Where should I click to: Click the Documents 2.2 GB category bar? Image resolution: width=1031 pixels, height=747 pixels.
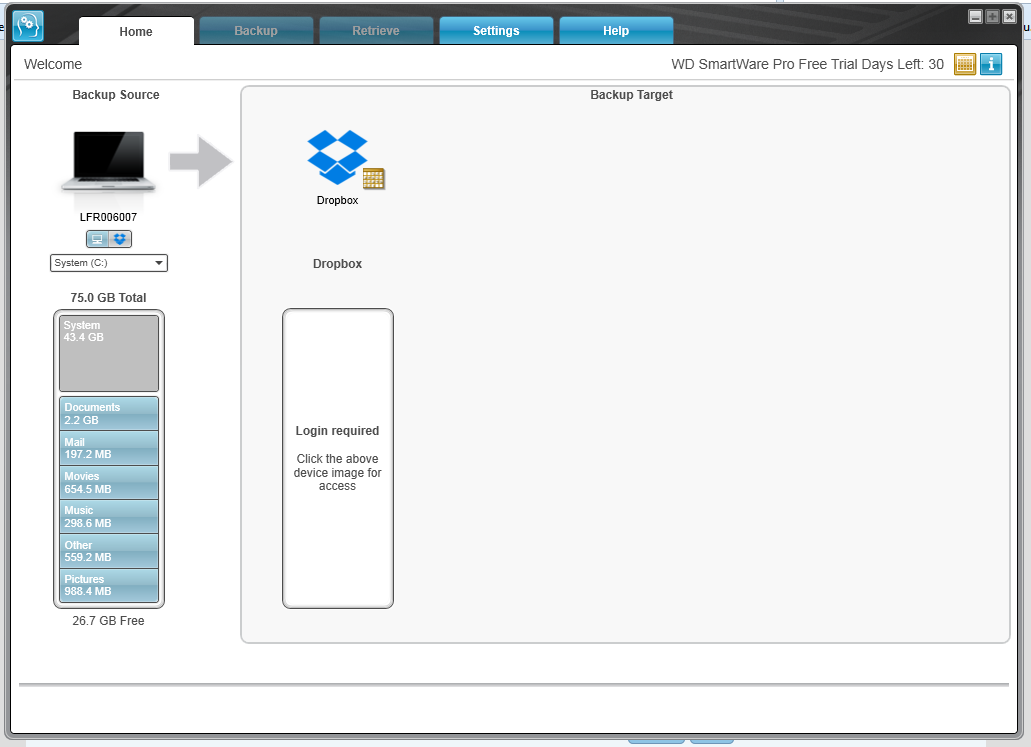click(x=108, y=414)
